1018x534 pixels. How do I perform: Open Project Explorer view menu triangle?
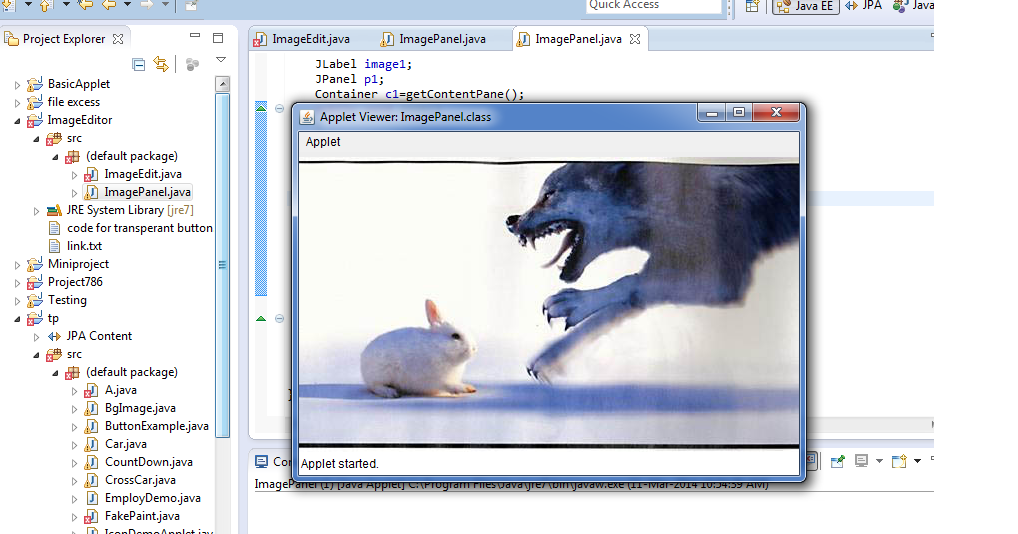pyautogui.click(x=221, y=60)
